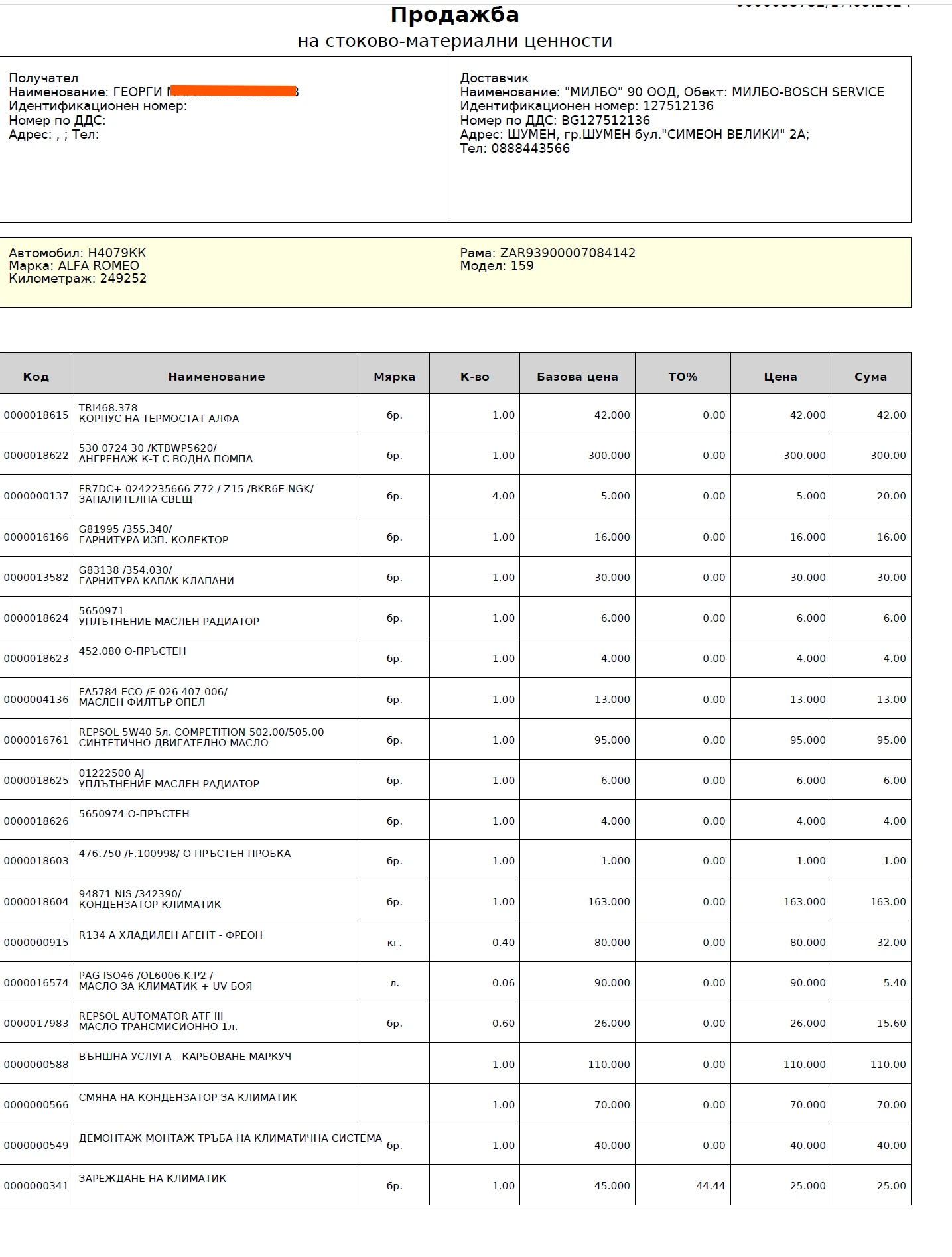Image resolution: width=952 pixels, height=1257 pixels.
Task: Select code 0000018624 in the table
Action: pyautogui.click(x=36, y=618)
